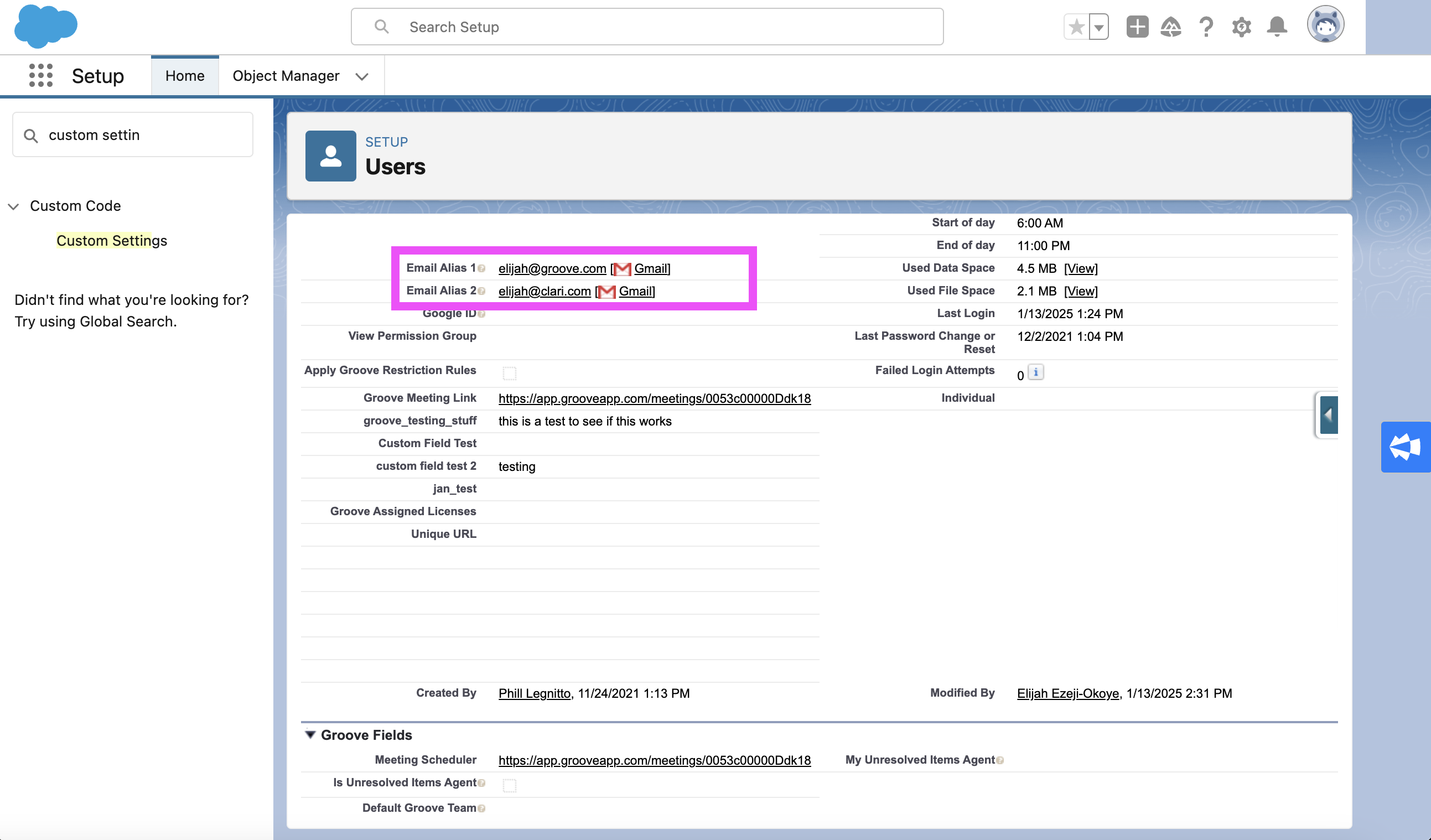Open Phill Legnitto creator profile link
1431x840 pixels.
click(535, 693)
